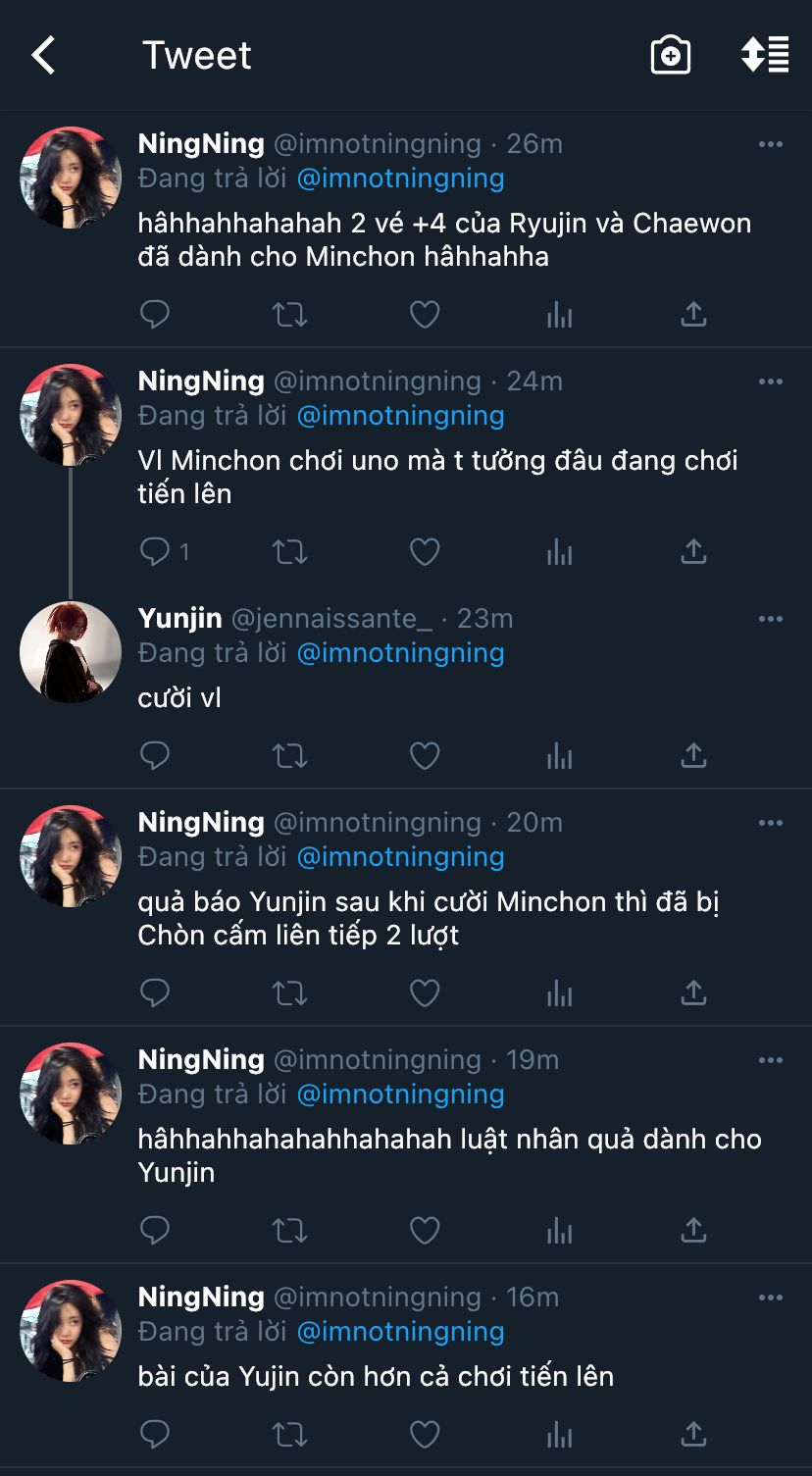
Task: Like the "2 vé +4" tweet
Action: (424, 315)
